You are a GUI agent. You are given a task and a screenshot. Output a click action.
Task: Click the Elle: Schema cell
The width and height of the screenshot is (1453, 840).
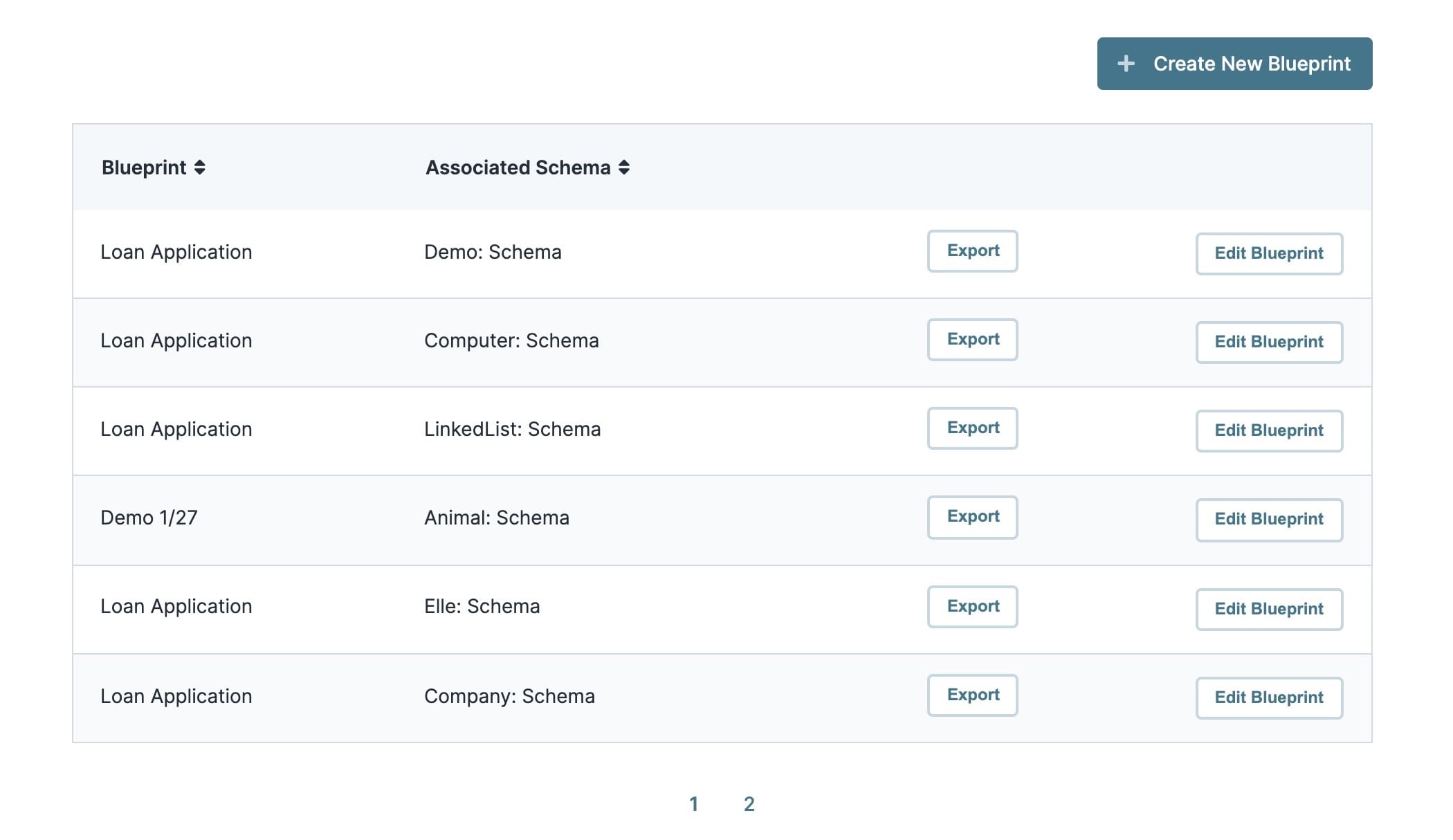click(482, 606)
